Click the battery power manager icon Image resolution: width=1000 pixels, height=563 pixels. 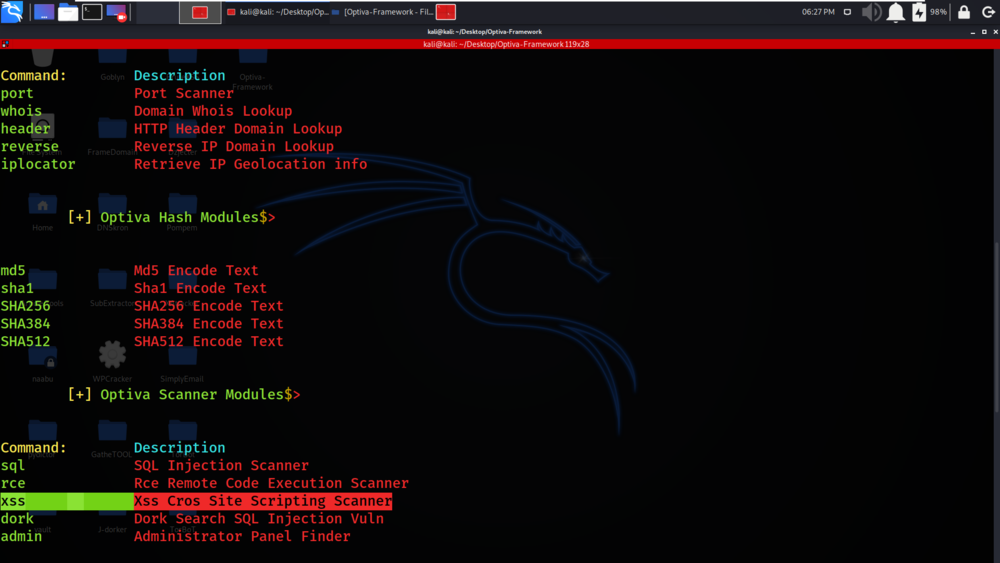(x=919, y=12)
